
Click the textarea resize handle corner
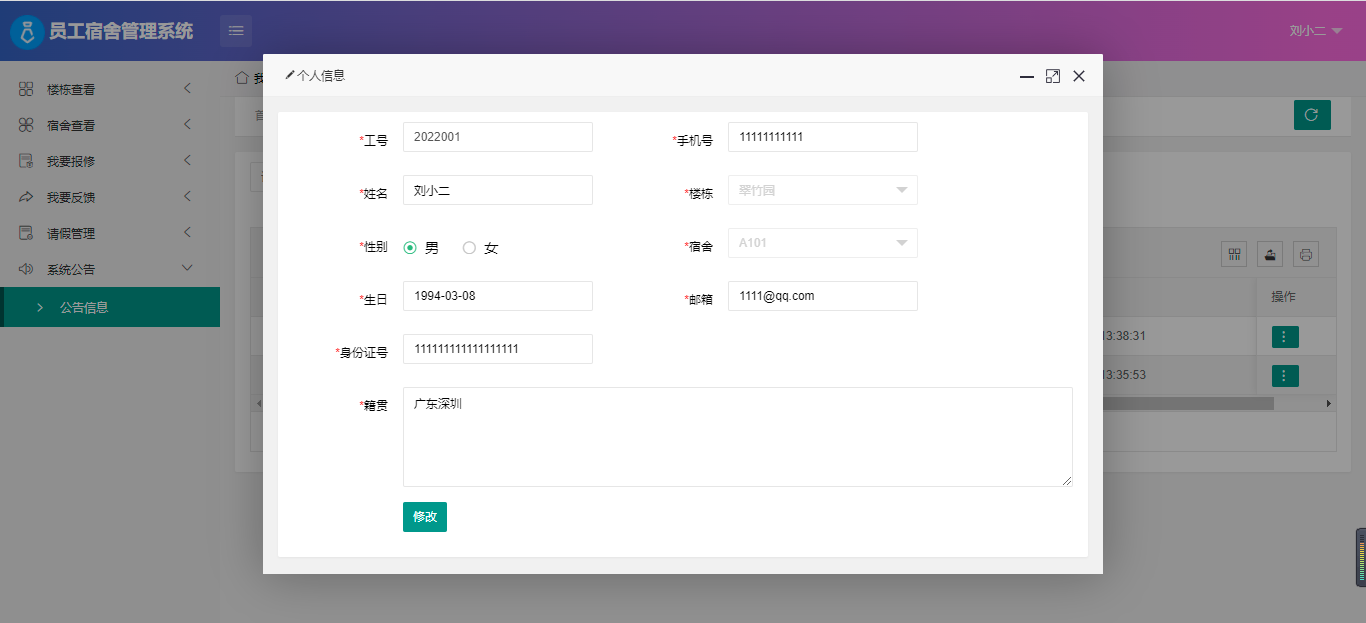click(x=1067, y=481)
